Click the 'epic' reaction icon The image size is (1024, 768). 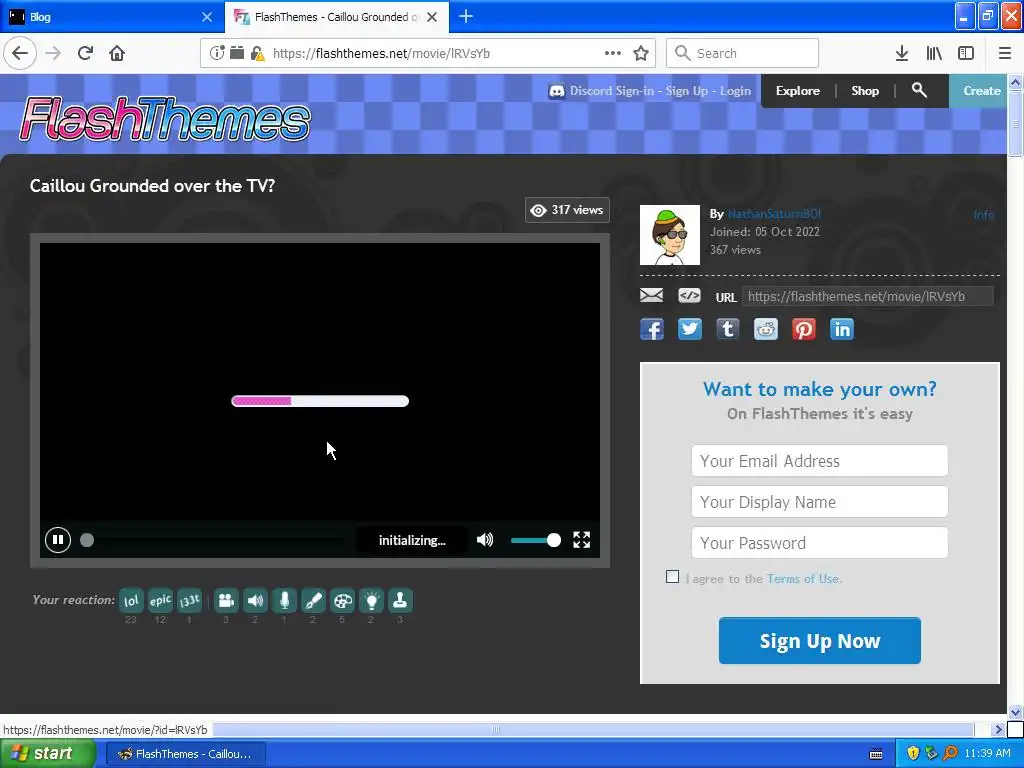(x=160, y=600)
